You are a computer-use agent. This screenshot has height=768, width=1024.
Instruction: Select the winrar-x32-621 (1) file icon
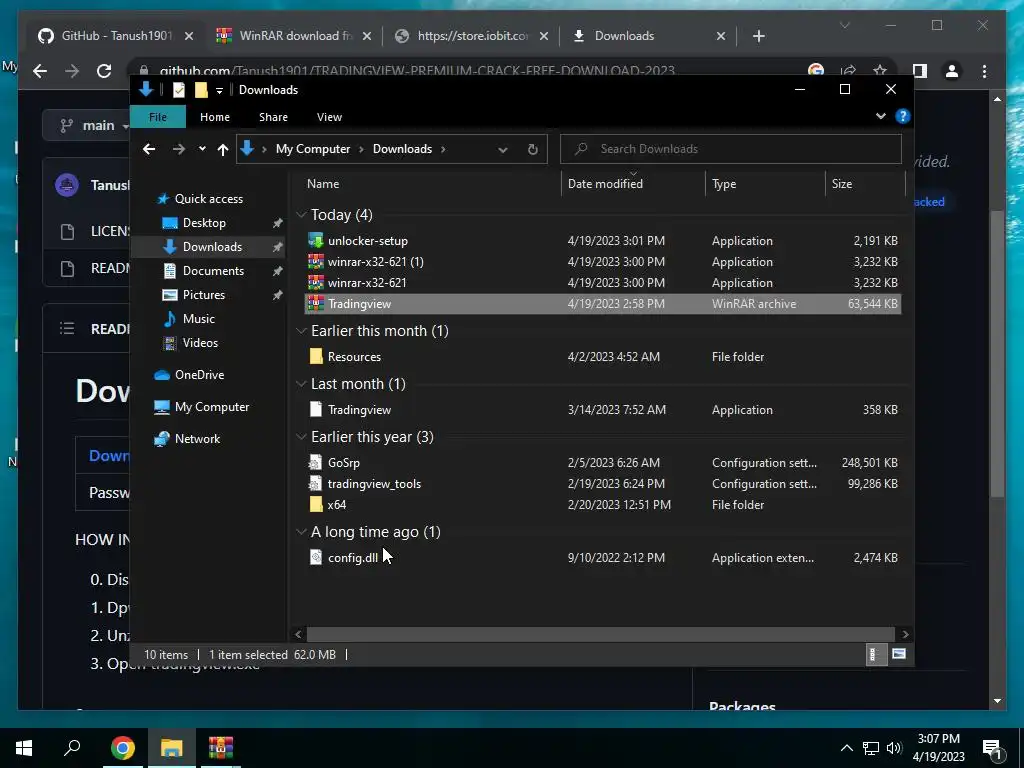click(315, 261)
